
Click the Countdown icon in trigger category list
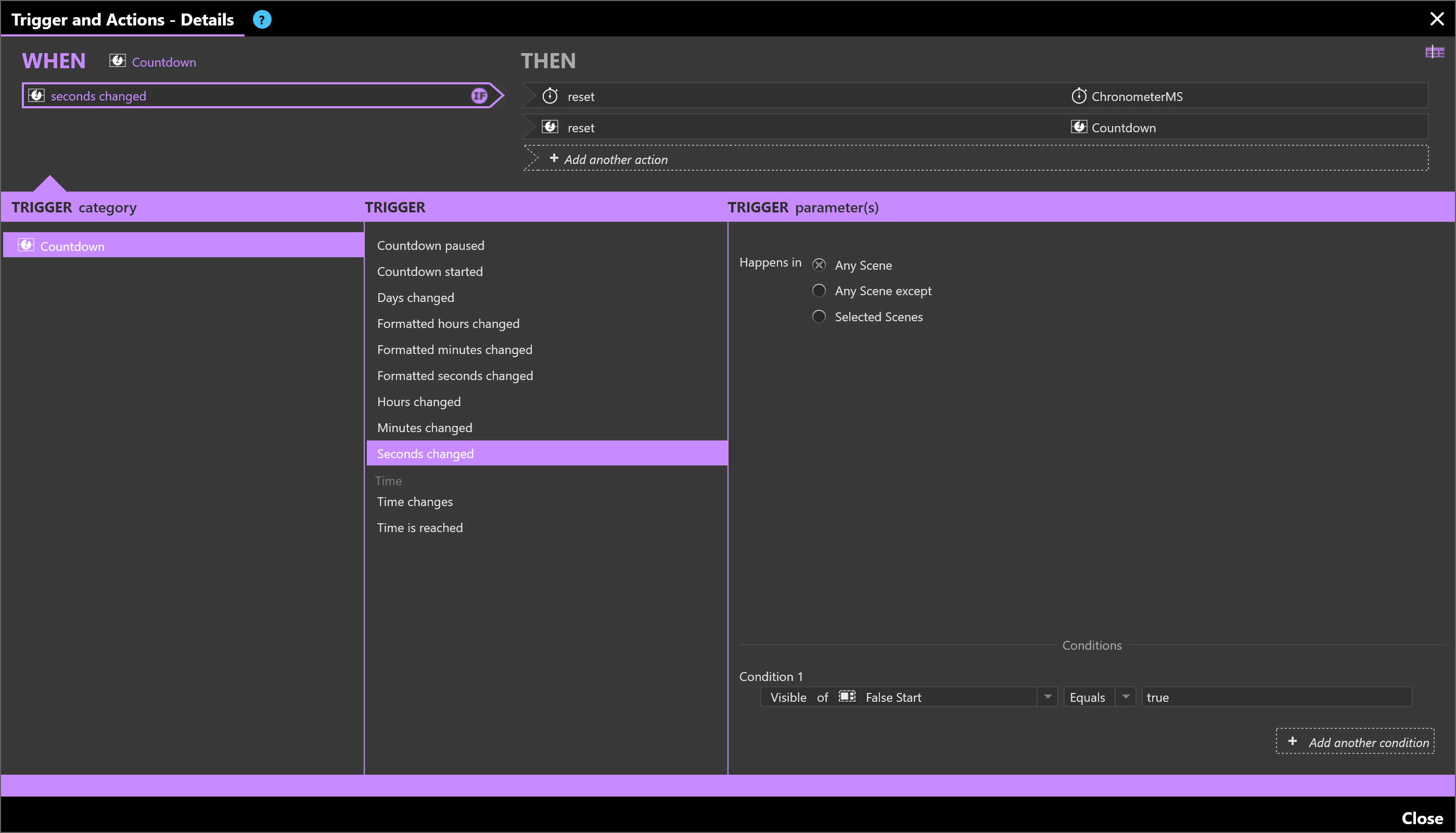point(25,245)
